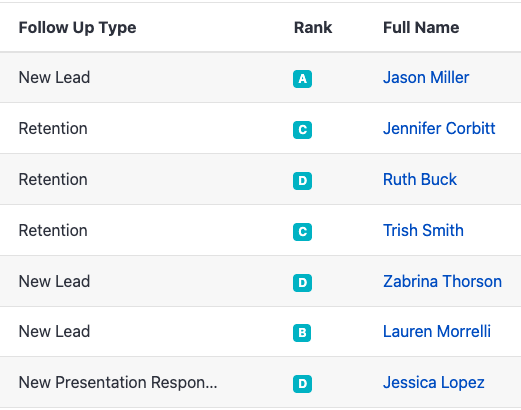Select the Retention cell in Ruth Buck's row
The height and width of the screenshot is (410, 521).
[53, 180]
